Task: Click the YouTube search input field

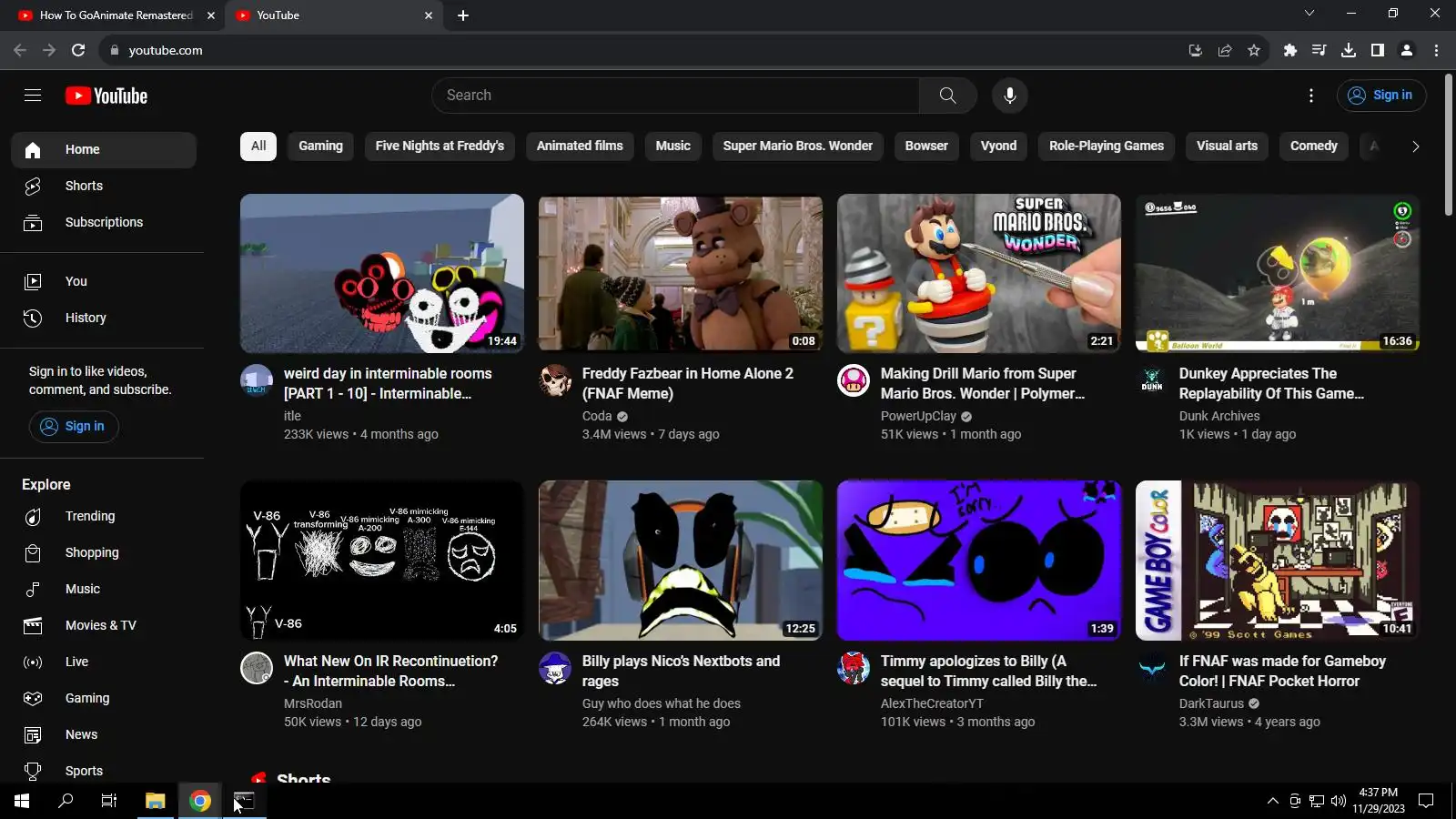Action: tap(675, 96)
